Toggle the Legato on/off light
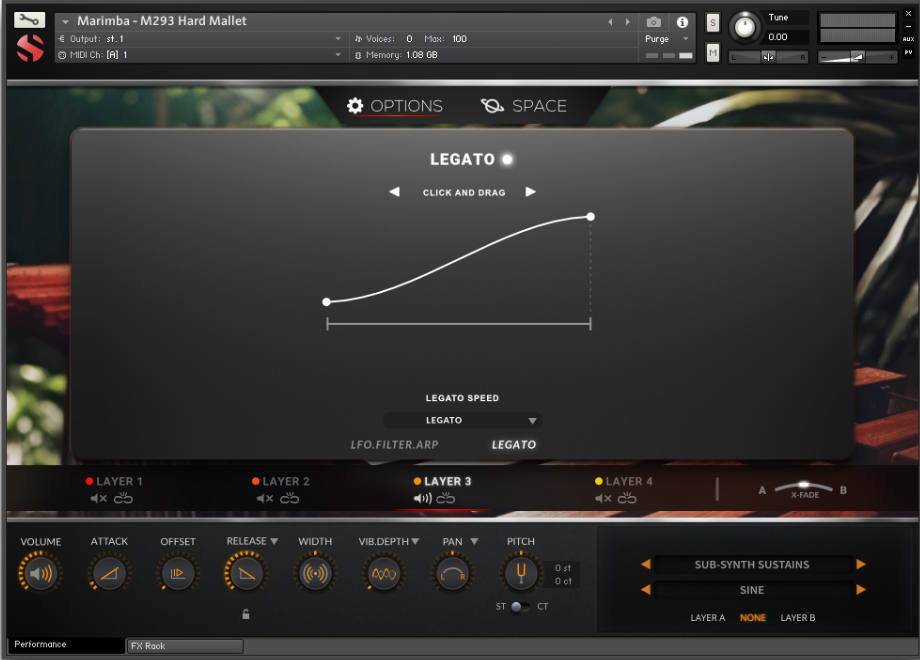The height and width of the screenshot is (660, 920). (x=507, y=159)
